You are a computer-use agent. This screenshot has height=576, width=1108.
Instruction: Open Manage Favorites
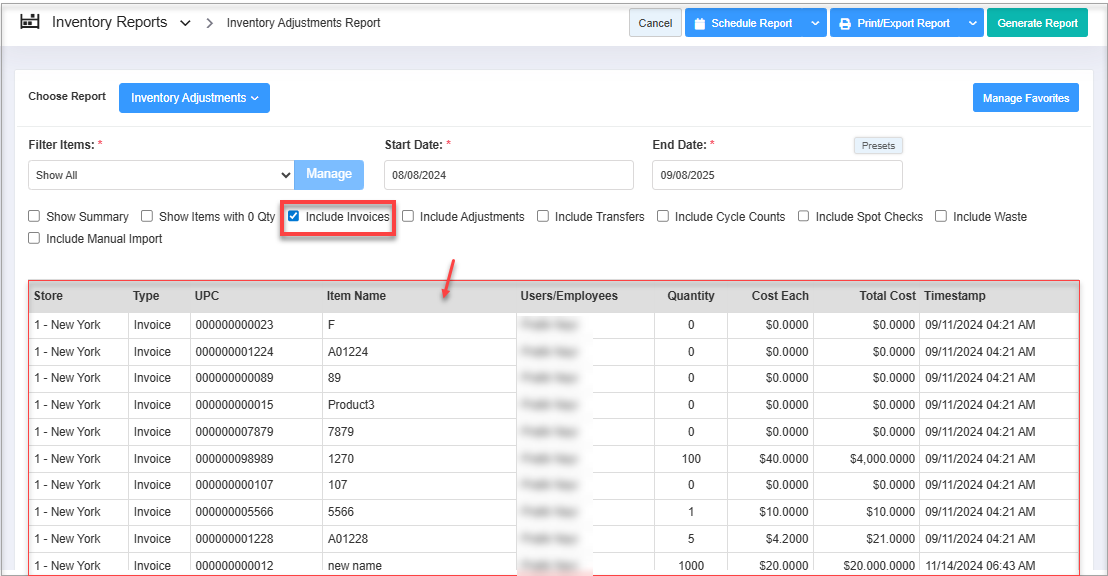click(1025, 98)
